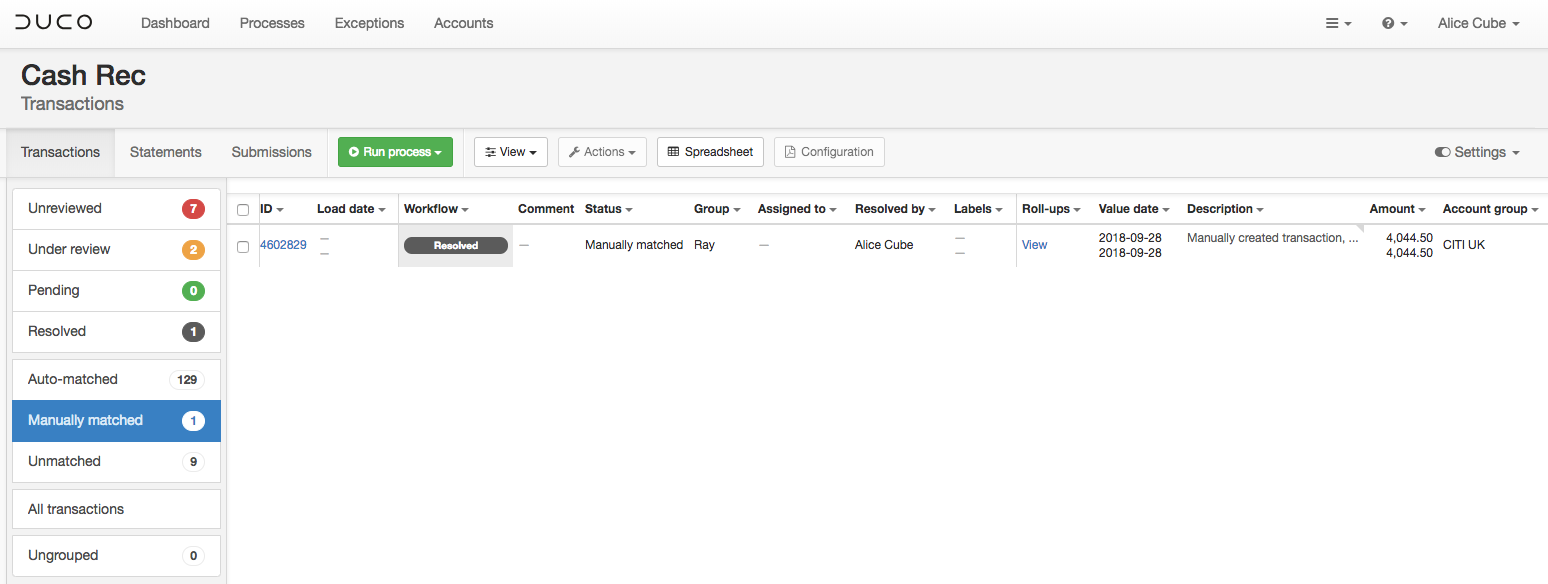
Task: Open transaction ID 4602829 link
Action: tap(283, 245)
